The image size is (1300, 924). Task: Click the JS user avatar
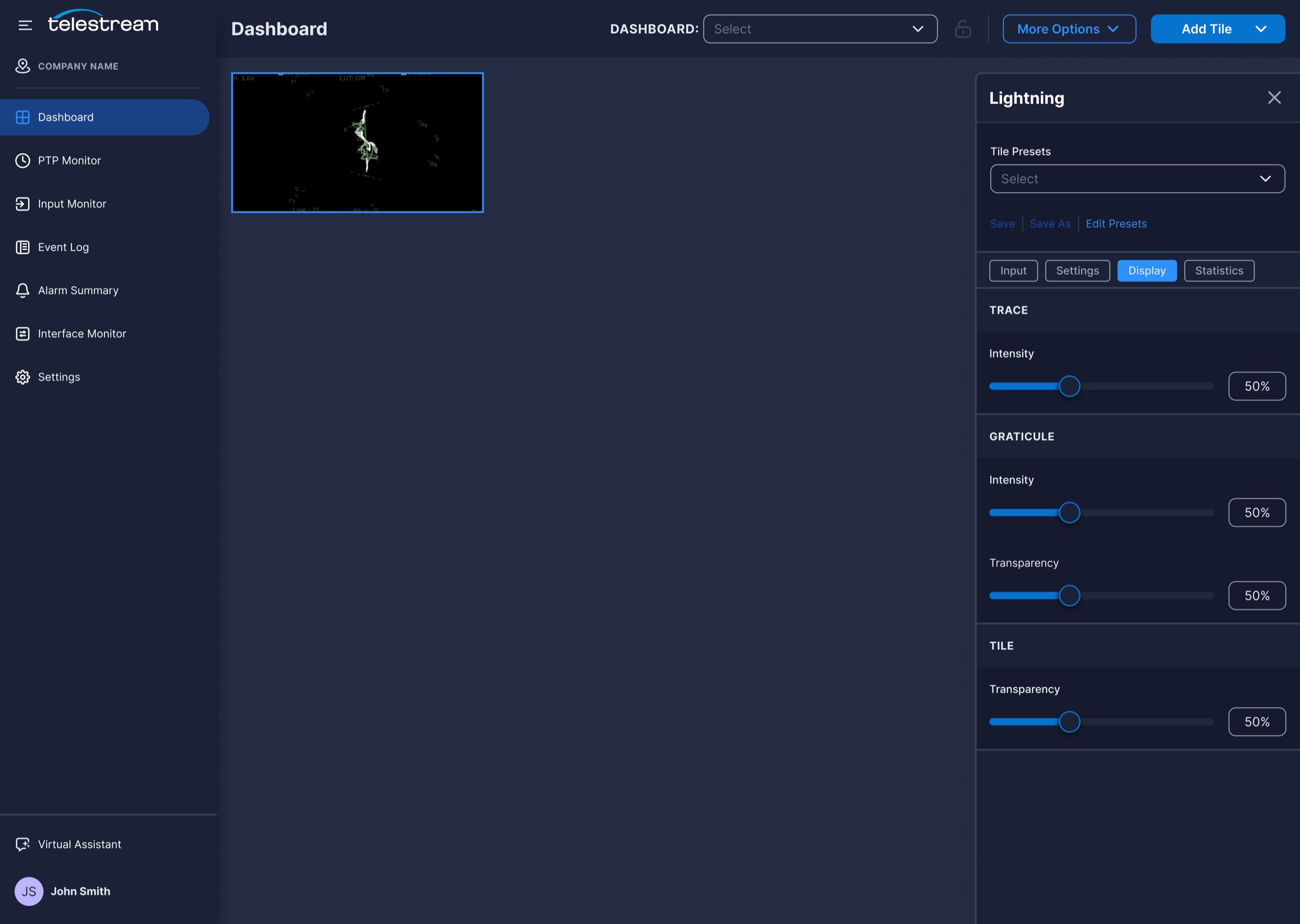(29, 891)
